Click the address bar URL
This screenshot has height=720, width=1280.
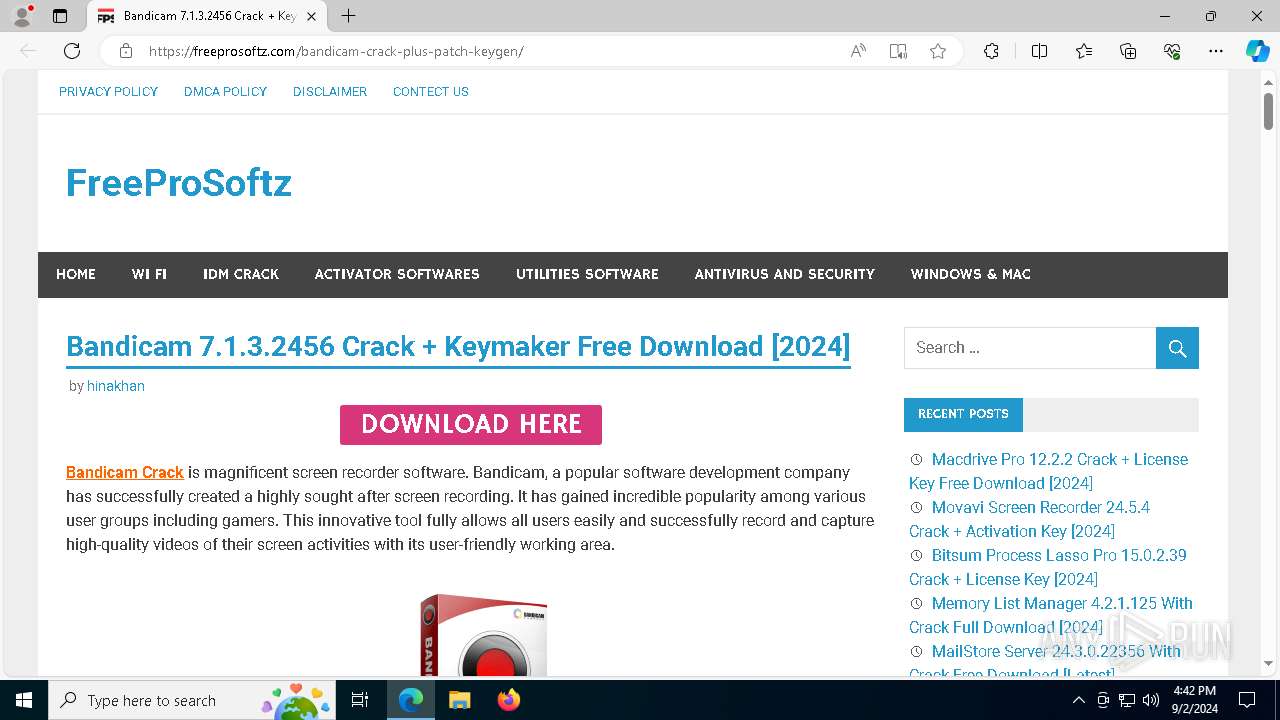[x=336, y=51]
